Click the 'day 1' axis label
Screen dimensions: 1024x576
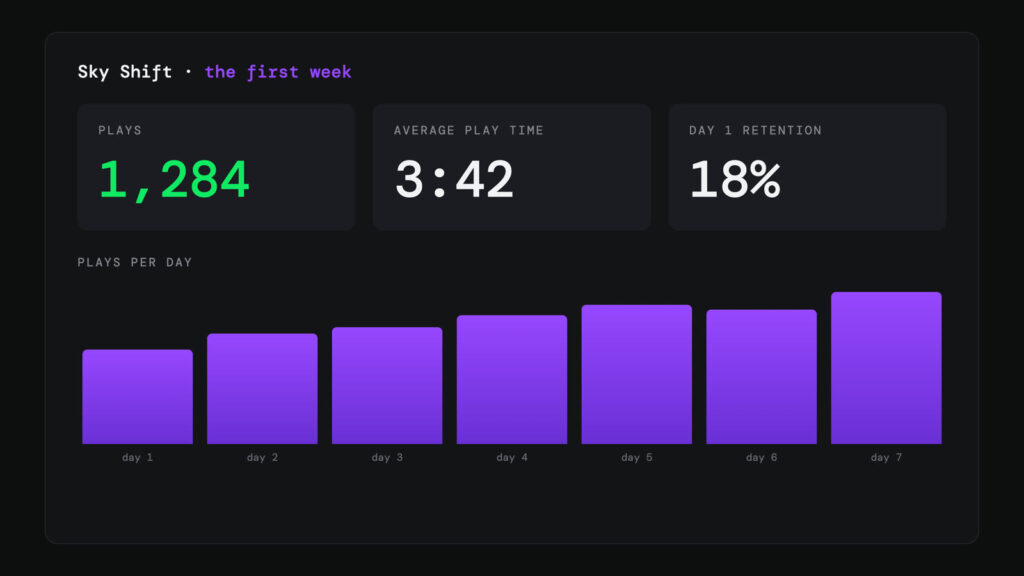click(138, 458)
